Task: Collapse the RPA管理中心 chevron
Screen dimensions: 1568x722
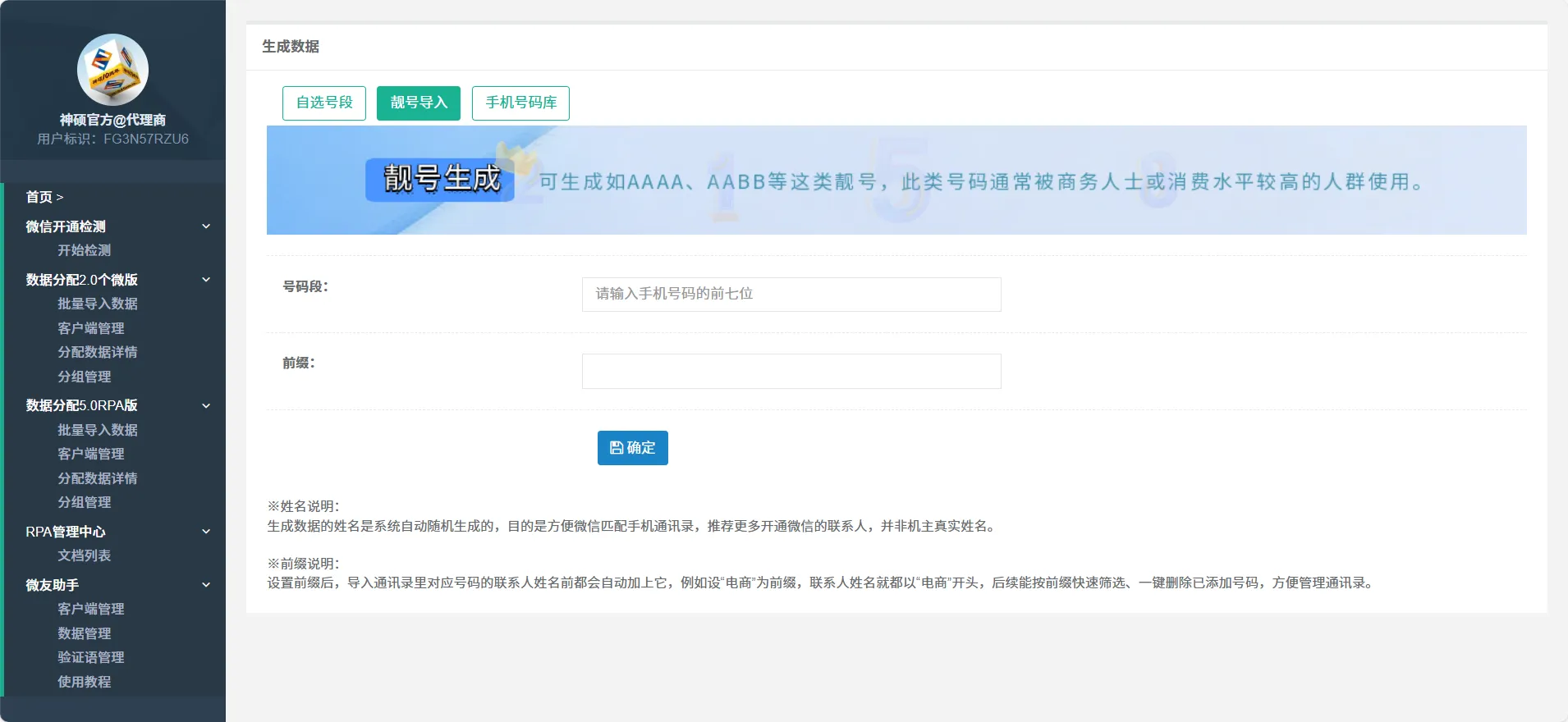Action: click(207, 532)
